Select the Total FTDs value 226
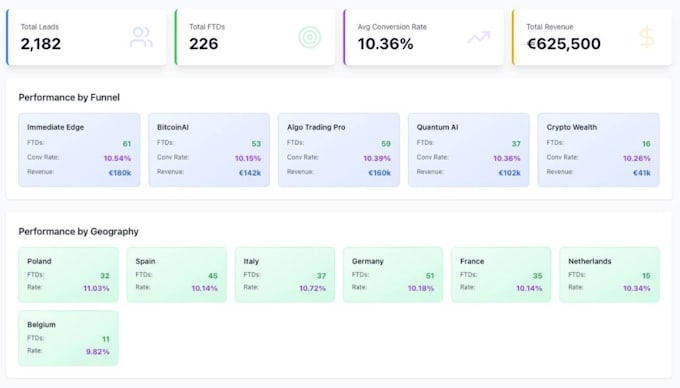 pos(203,44)
